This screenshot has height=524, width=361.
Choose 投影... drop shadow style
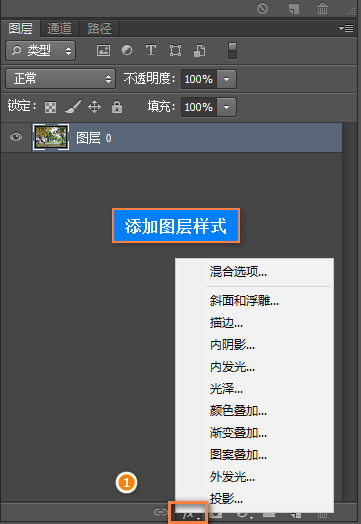coord(254,499)
